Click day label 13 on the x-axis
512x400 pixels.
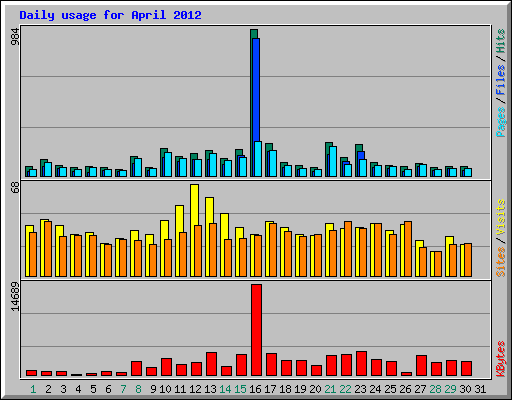coord(210,389)
